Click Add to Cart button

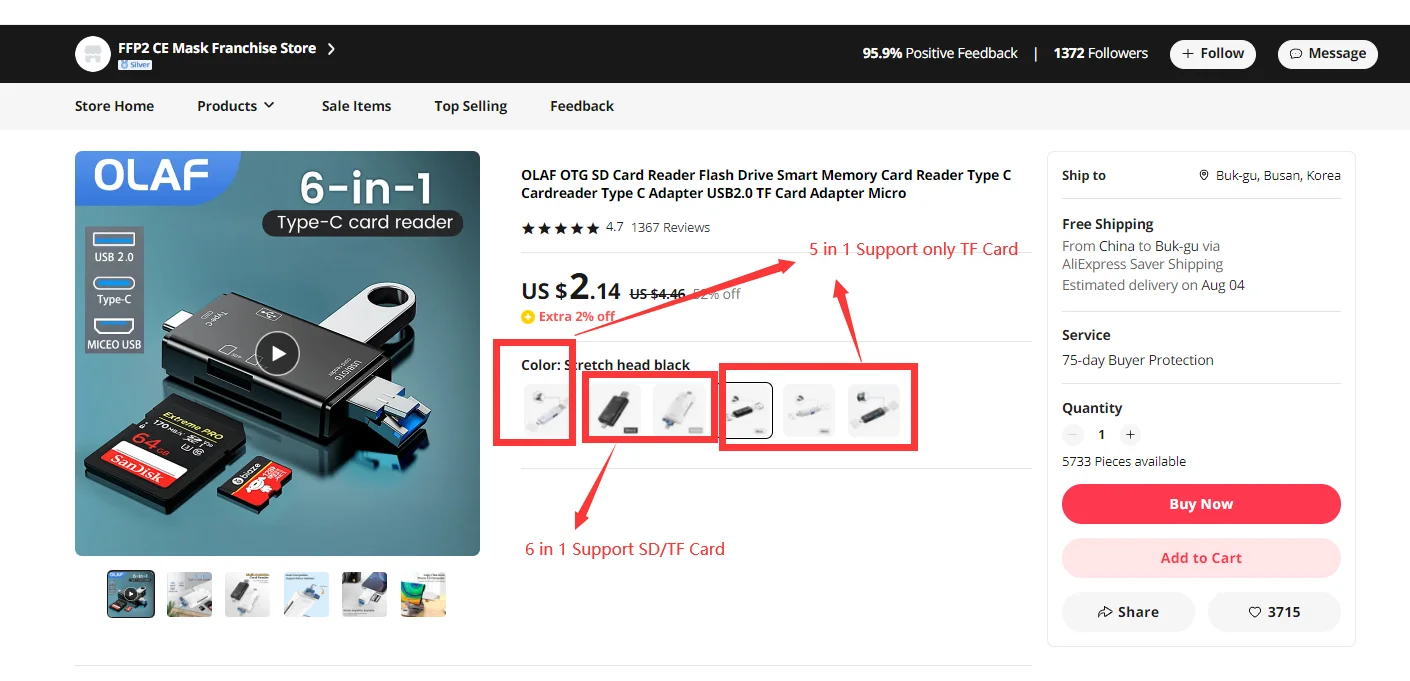[x=1201, y=558]
